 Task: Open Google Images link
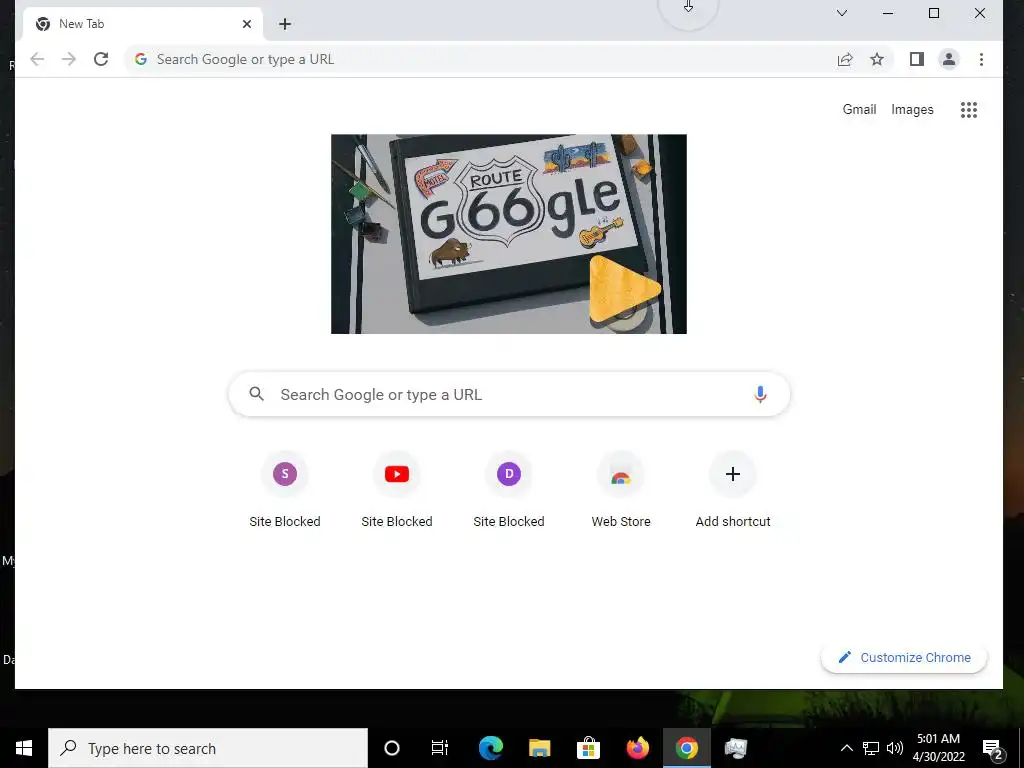[x=912, y=110]
